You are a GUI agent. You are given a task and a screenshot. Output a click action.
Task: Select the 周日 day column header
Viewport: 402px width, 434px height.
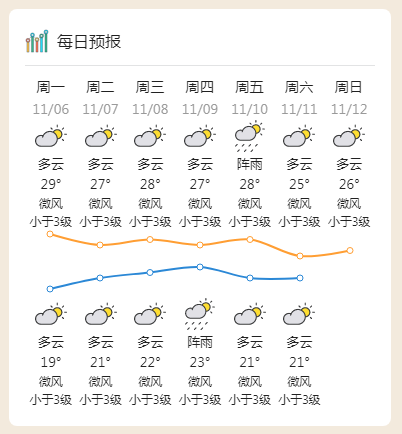[x=349, y=87]
